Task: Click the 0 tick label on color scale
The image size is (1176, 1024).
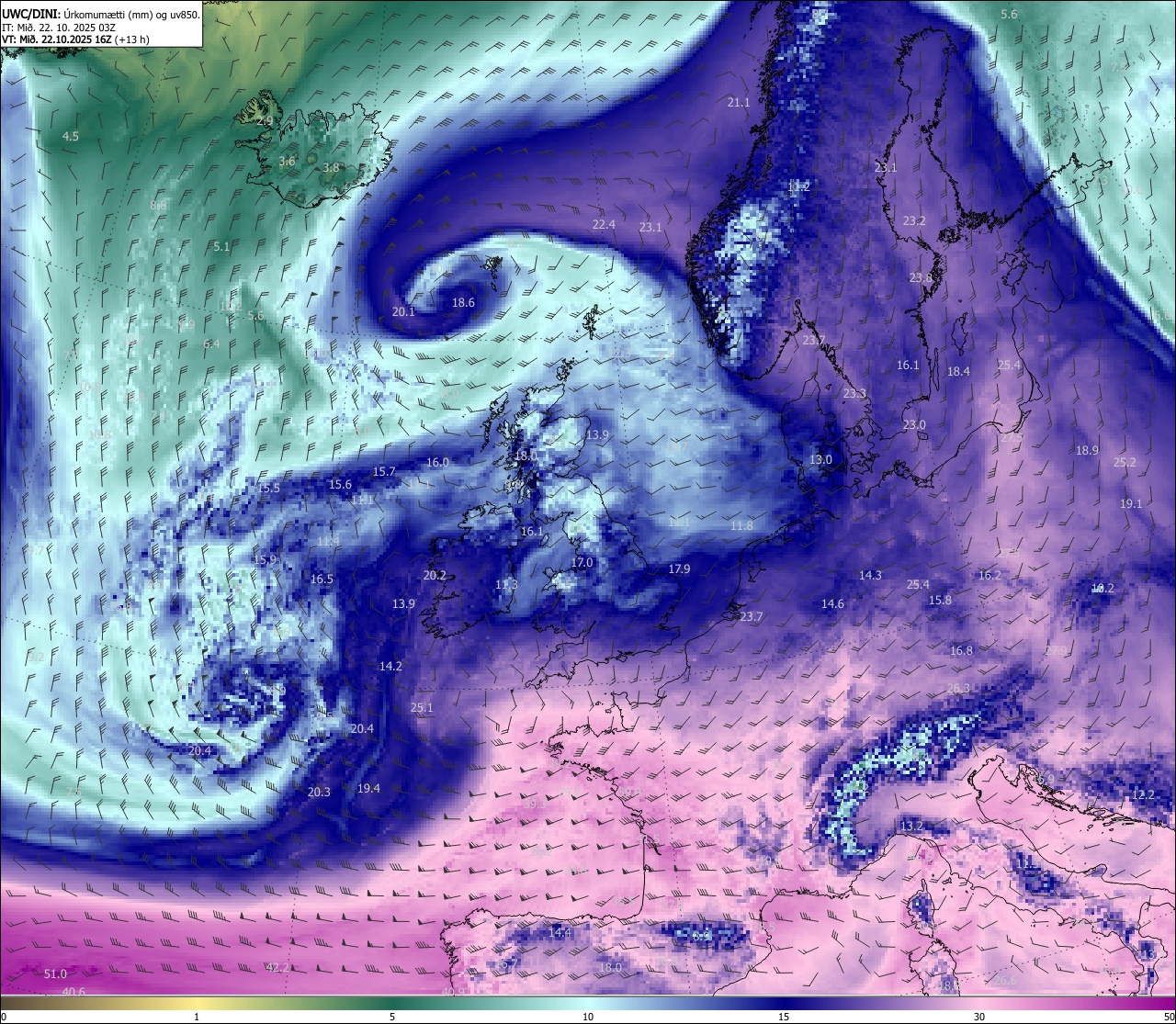Action: pyautogui.click(x=4, y=1017)
